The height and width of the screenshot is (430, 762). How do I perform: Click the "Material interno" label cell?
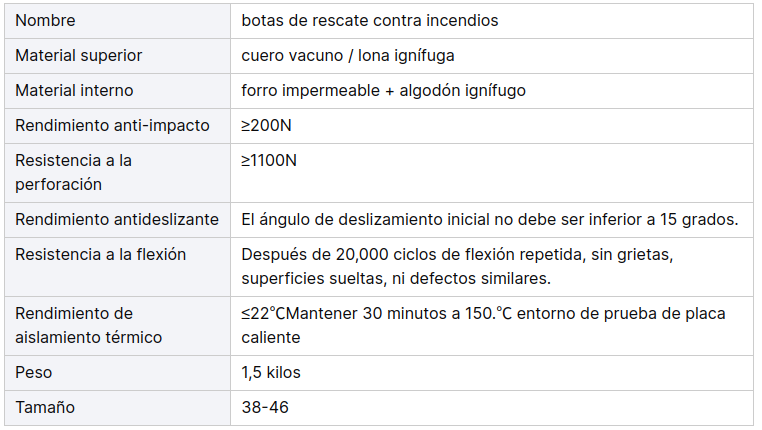pyautogui.click(x=74, y=90)
